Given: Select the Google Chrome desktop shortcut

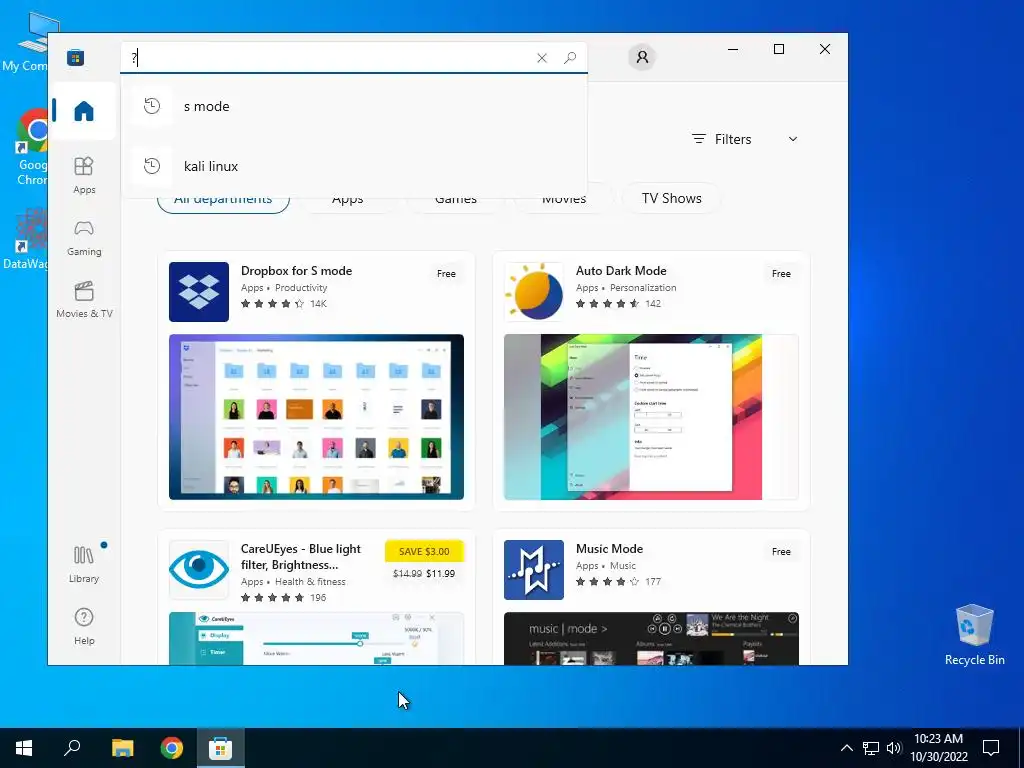Looking at the screenshot, I should point(31,148).
